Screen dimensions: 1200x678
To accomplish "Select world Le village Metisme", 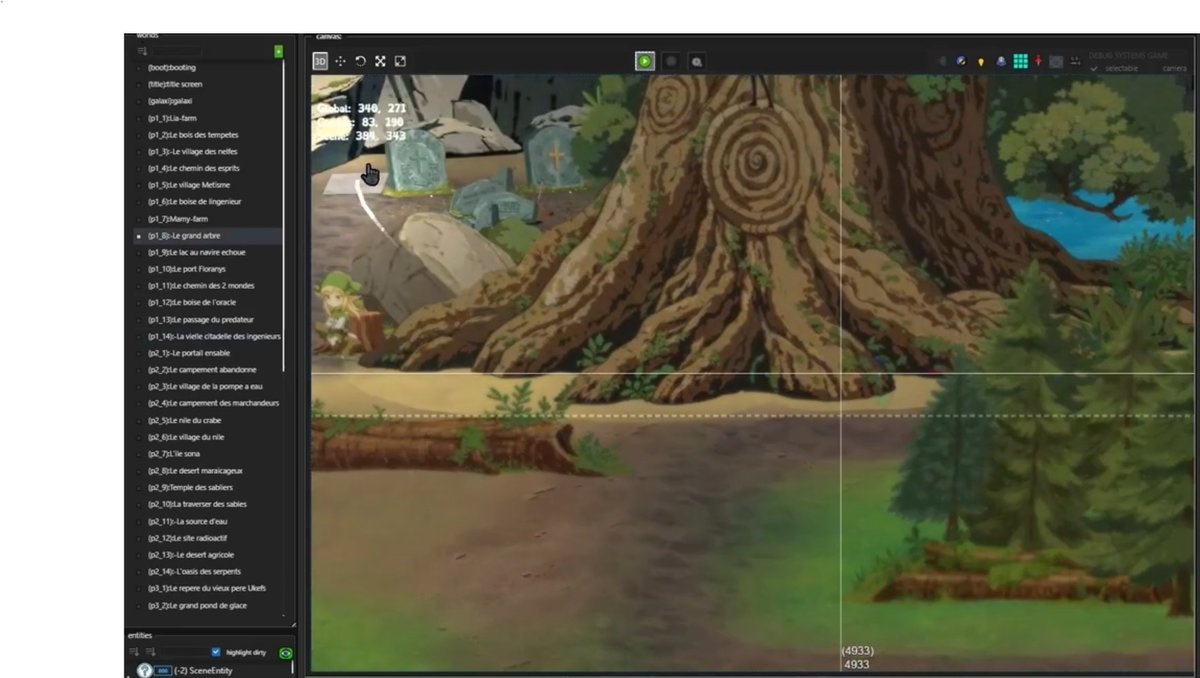I will [209, 185].
